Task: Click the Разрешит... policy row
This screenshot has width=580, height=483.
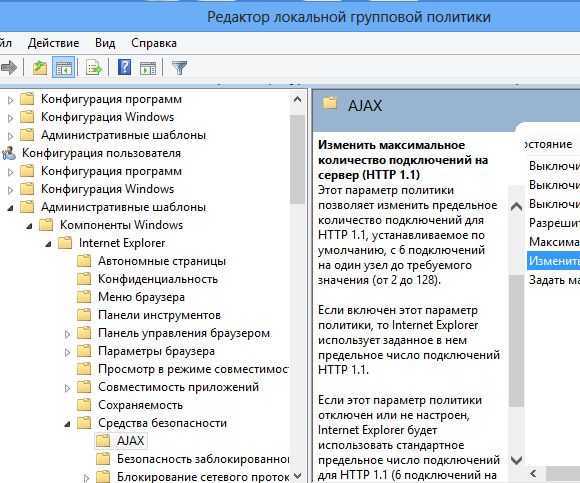Action: point(554,223)
